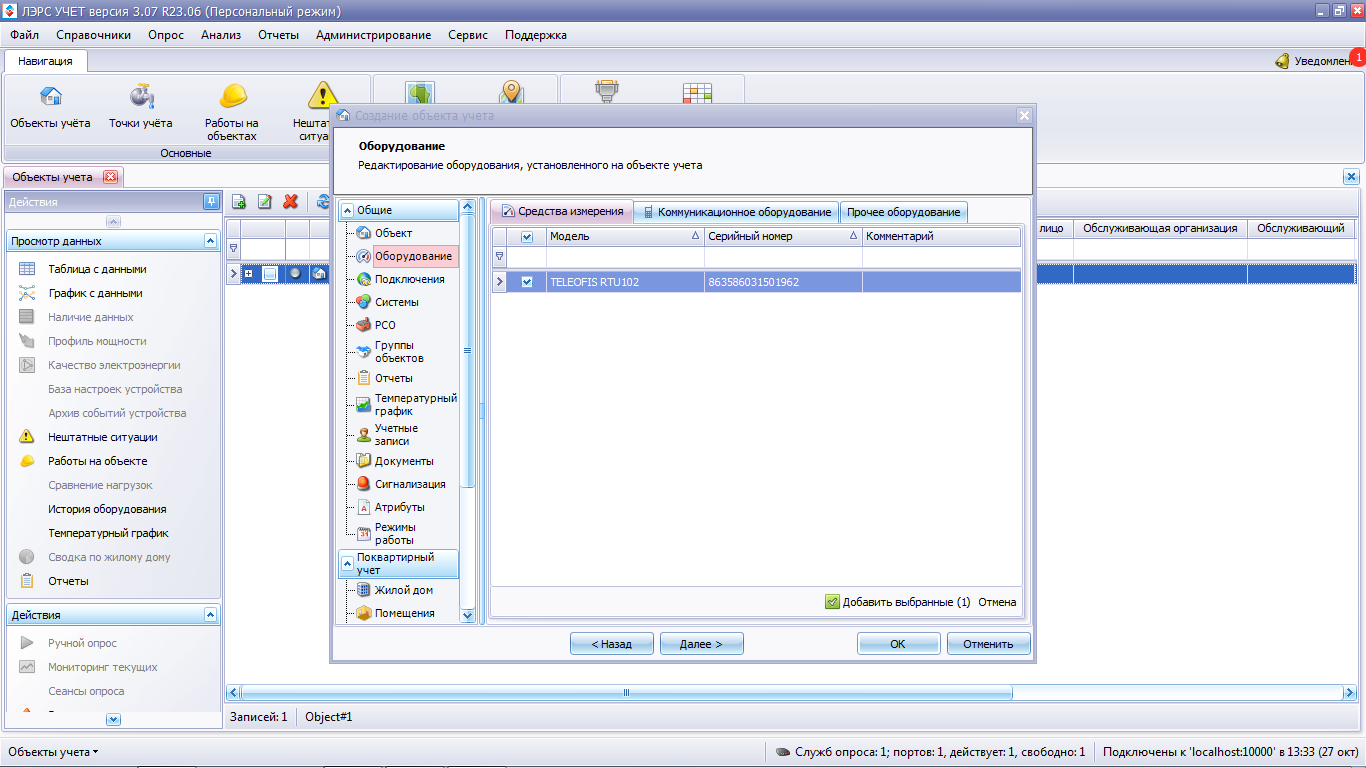The height and width of the screenshot is (768, 1366).
Task: Click the add new object toolbar icon
Action: click(239, 202)
